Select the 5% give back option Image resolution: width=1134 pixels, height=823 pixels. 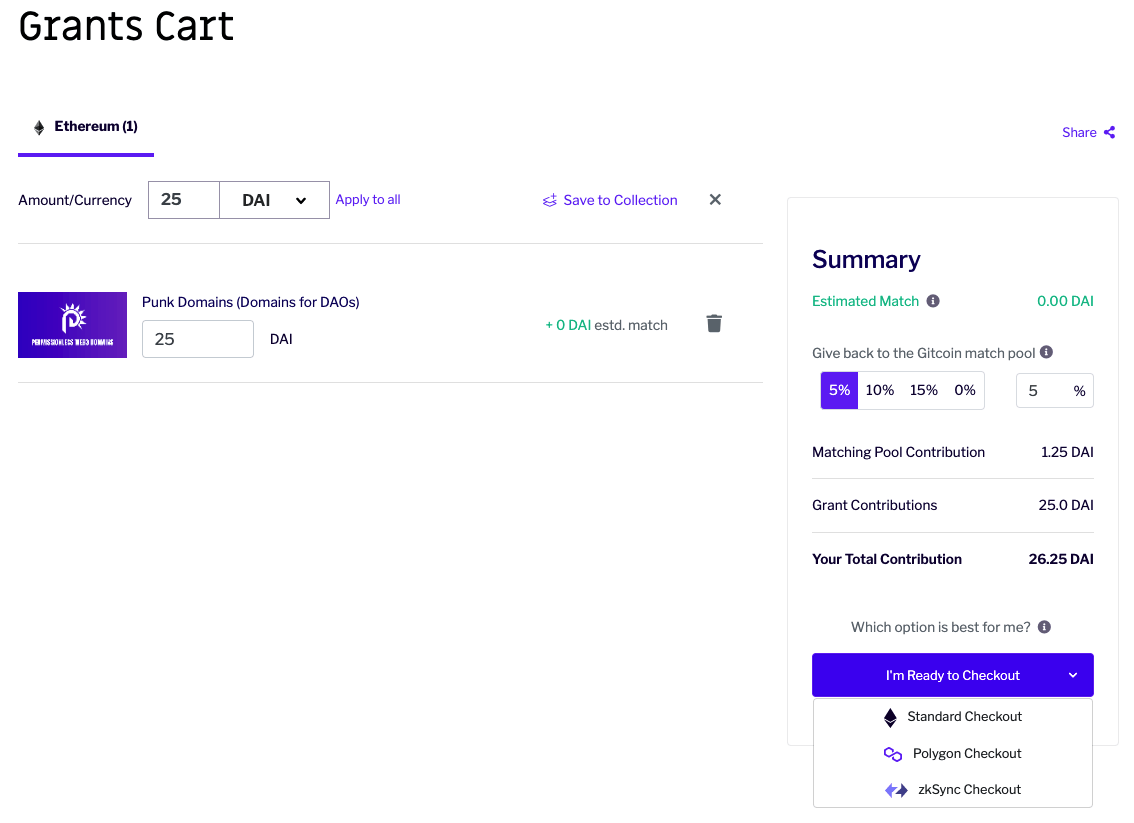pyautogui.click(x=840, y=391)
